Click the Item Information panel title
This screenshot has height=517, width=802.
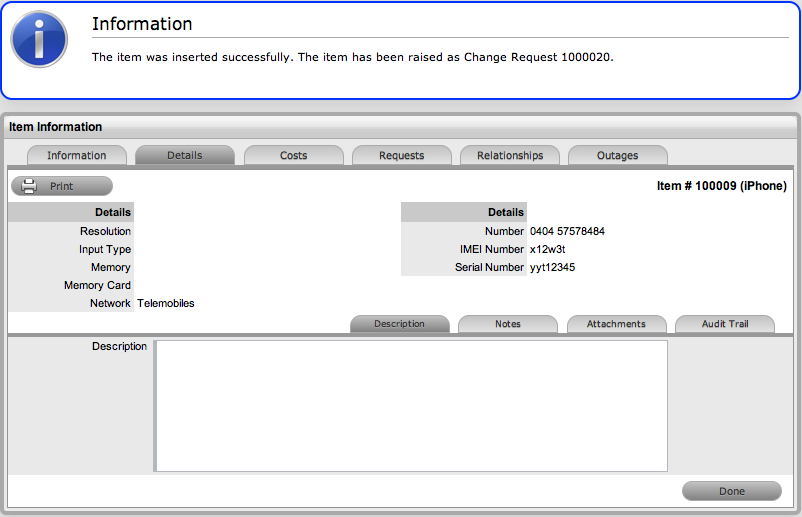[x=55, y=127]
